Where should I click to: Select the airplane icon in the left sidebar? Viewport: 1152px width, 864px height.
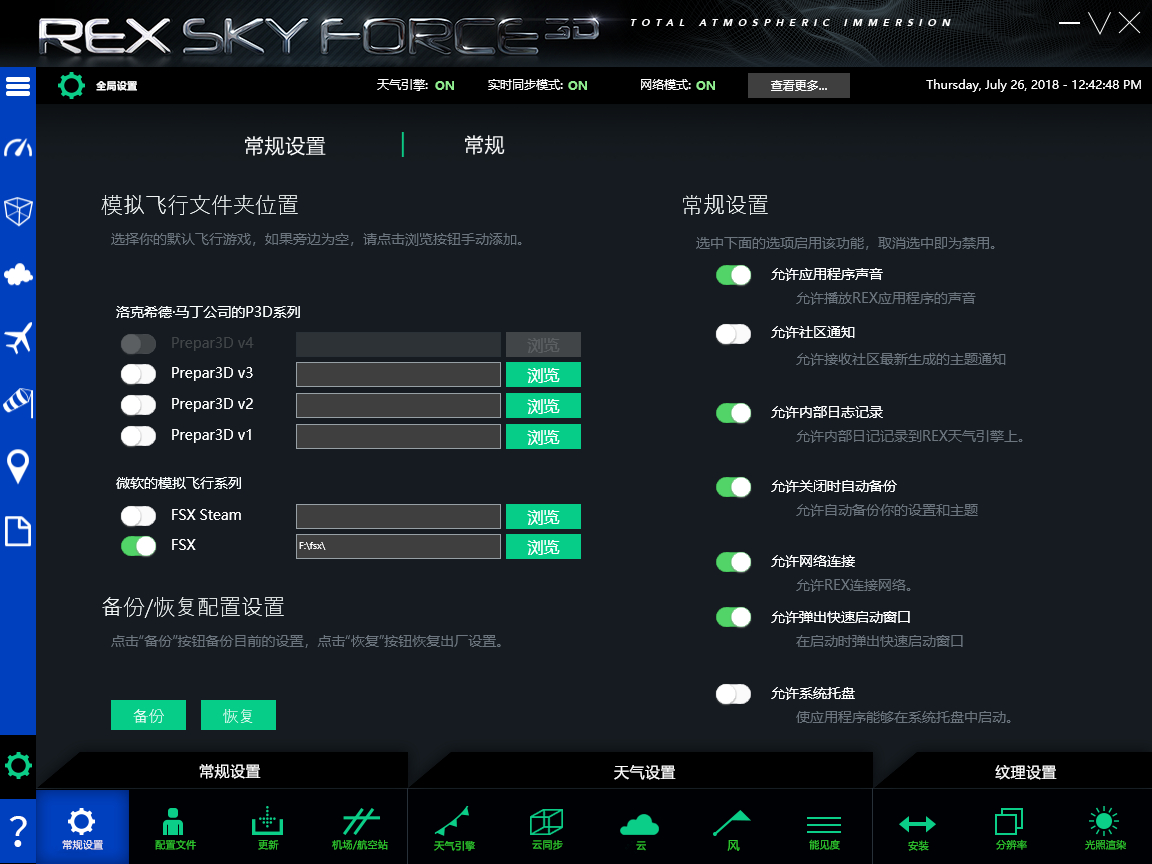click(x=18, y=339)
